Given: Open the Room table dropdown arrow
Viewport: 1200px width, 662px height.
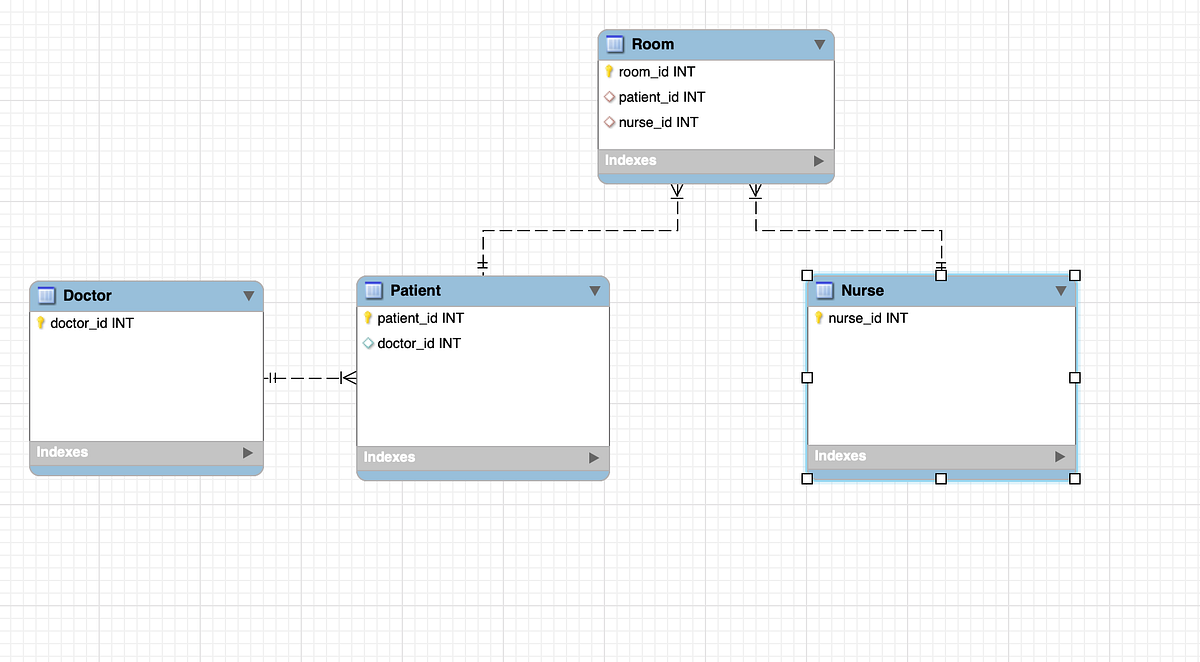Looking at the screenshot, I should 821,44.
